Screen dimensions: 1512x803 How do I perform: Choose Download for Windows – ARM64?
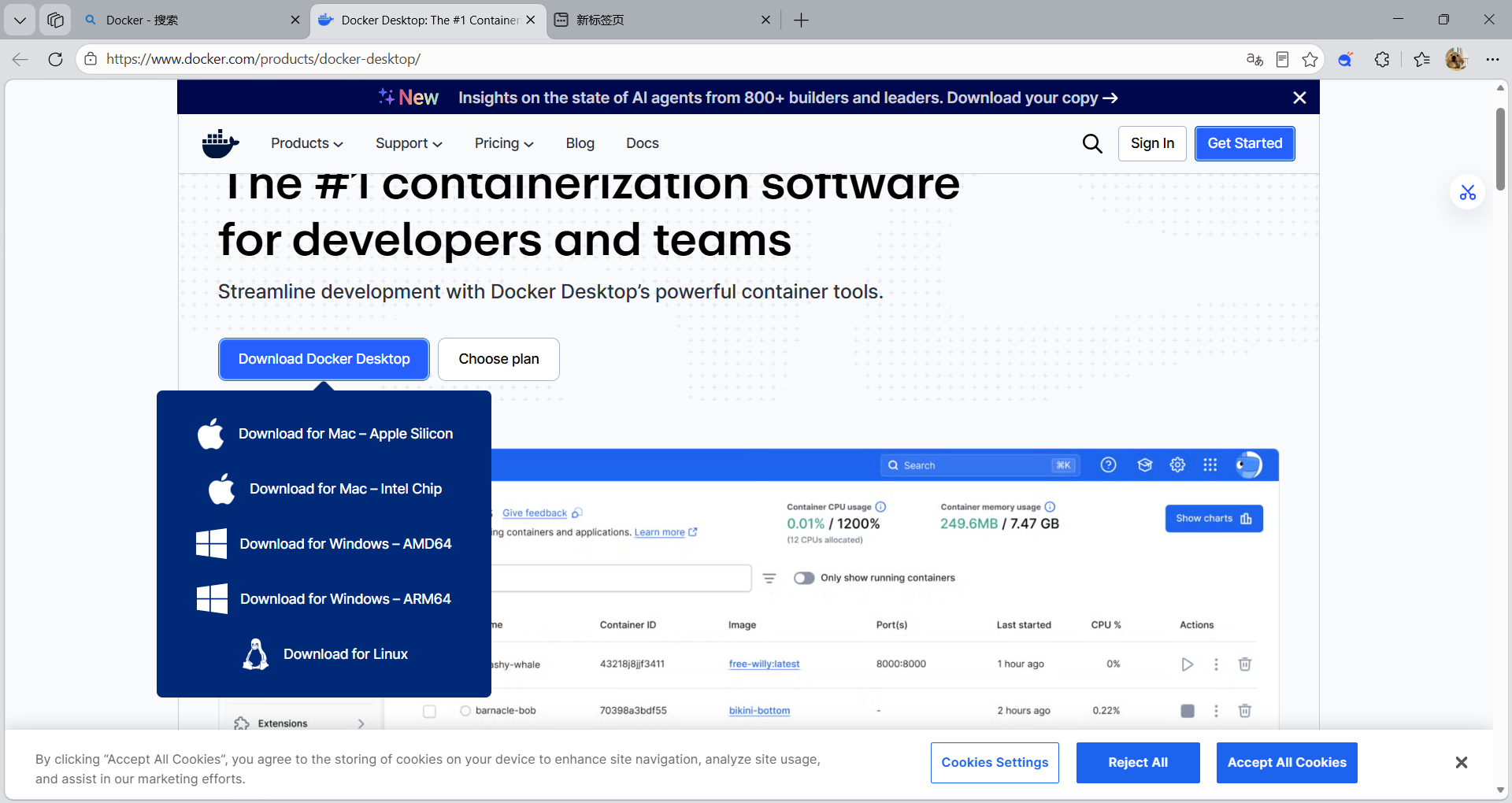tap(324, 599)
